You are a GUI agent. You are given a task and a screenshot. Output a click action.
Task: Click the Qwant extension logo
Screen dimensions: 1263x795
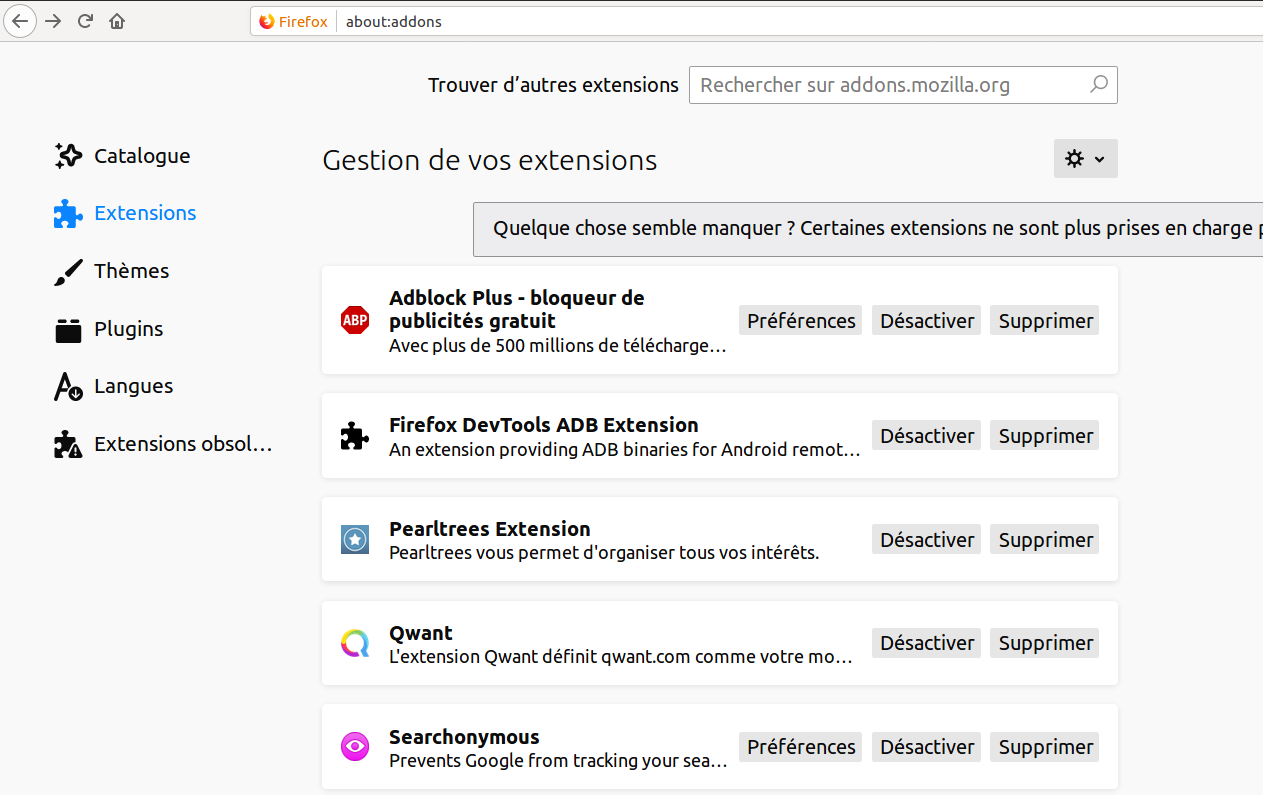click(x=355, y=643)
